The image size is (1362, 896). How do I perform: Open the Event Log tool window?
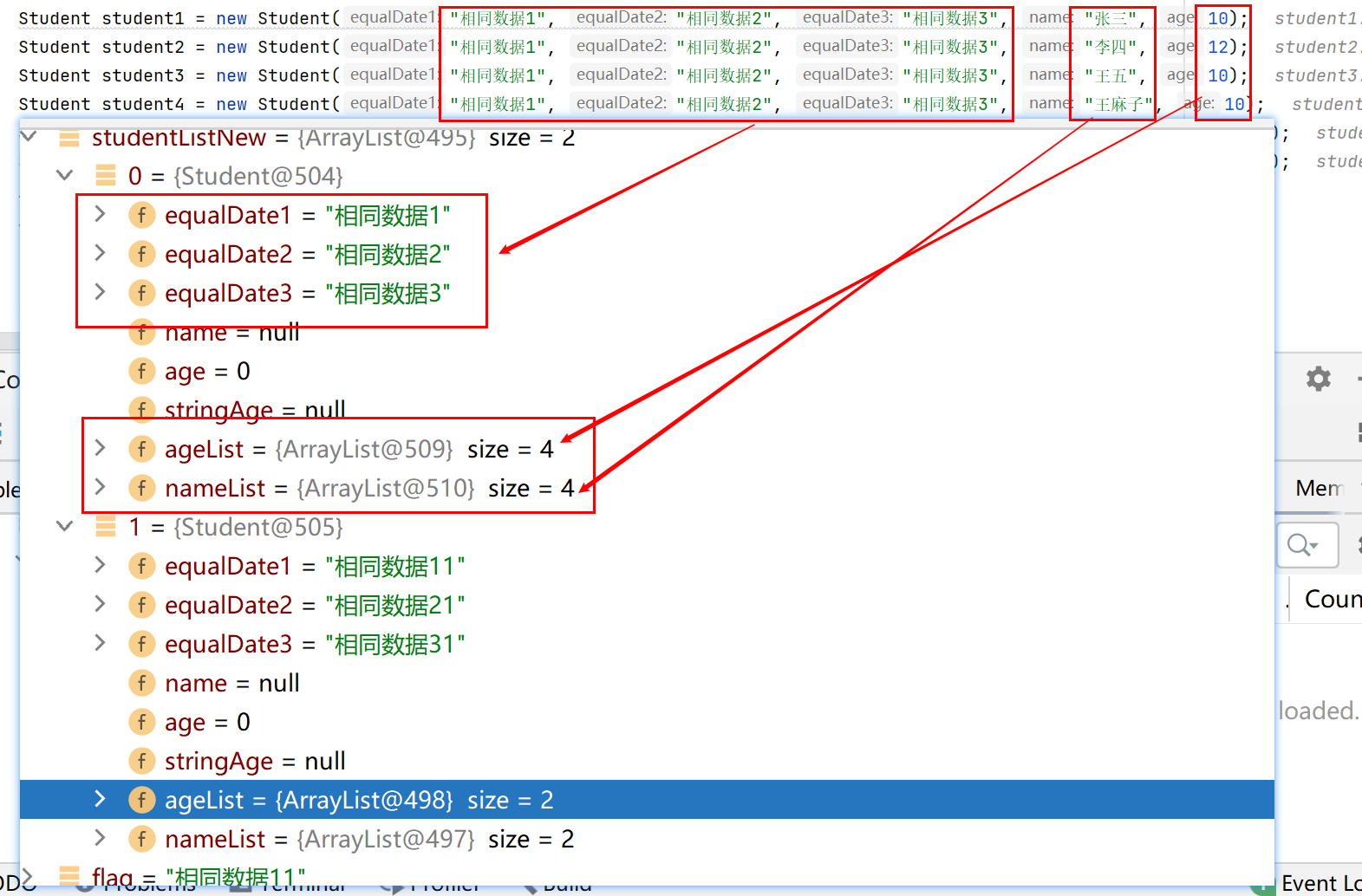[x=1320, y=883]
